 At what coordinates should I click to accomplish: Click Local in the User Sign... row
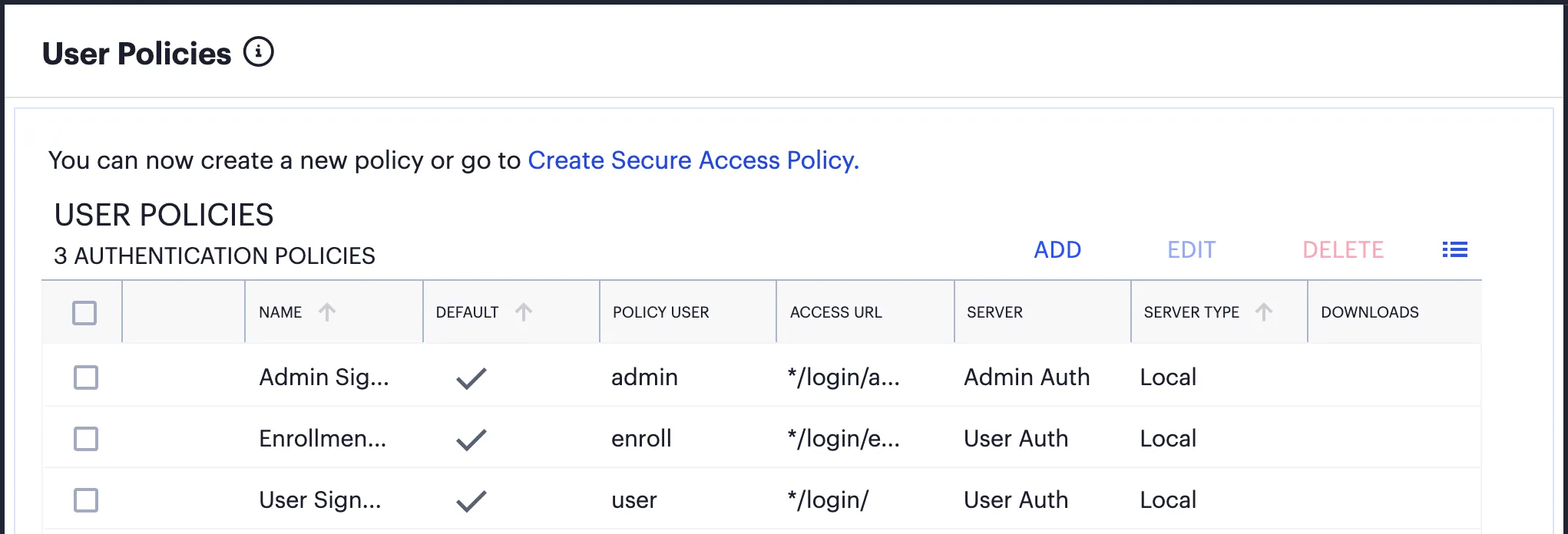pos(1168,500)
